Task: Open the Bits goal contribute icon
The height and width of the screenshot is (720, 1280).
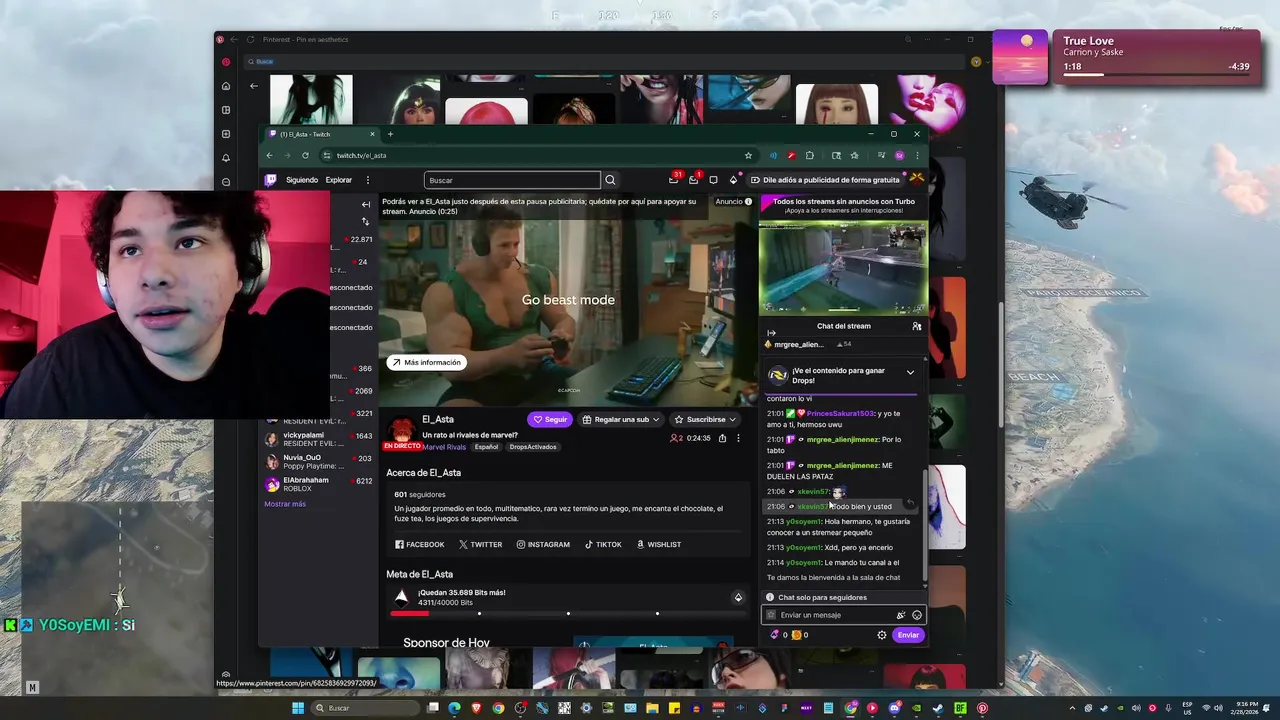Action: [738, 597]
